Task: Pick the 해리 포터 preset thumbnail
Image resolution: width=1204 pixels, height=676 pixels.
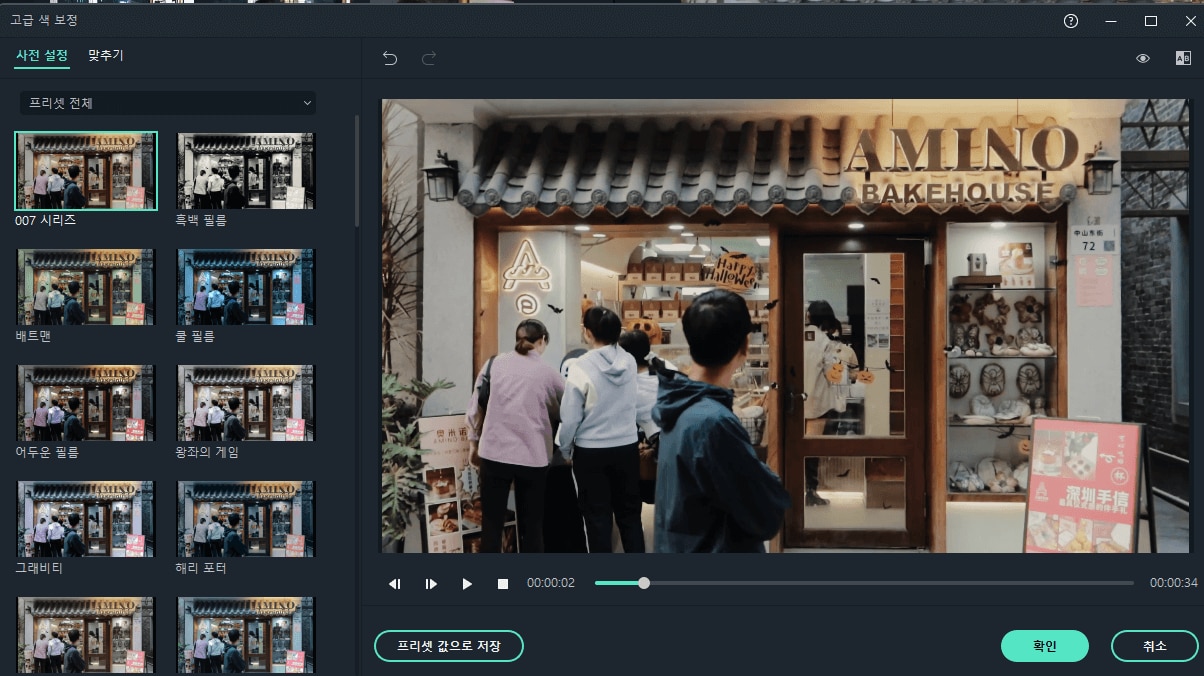Action: (x=245, y=519)
